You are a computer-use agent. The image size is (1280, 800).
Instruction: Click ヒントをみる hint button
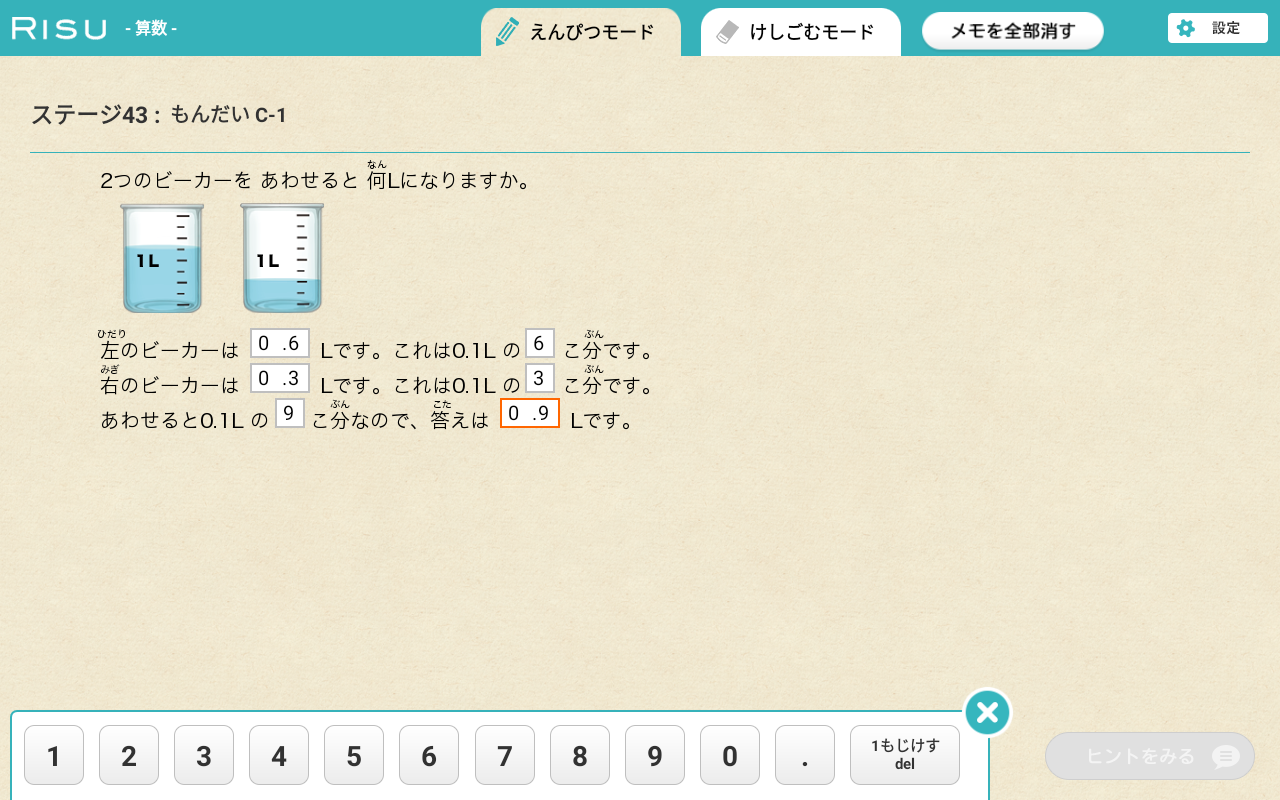pyautogui.click(x=1149, y=756)
